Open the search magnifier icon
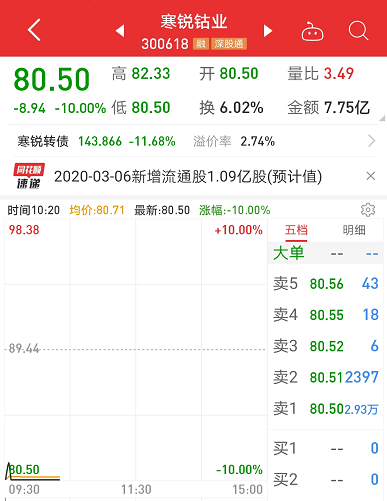Screen dimensions: 387x501 (x=358, y=31)
